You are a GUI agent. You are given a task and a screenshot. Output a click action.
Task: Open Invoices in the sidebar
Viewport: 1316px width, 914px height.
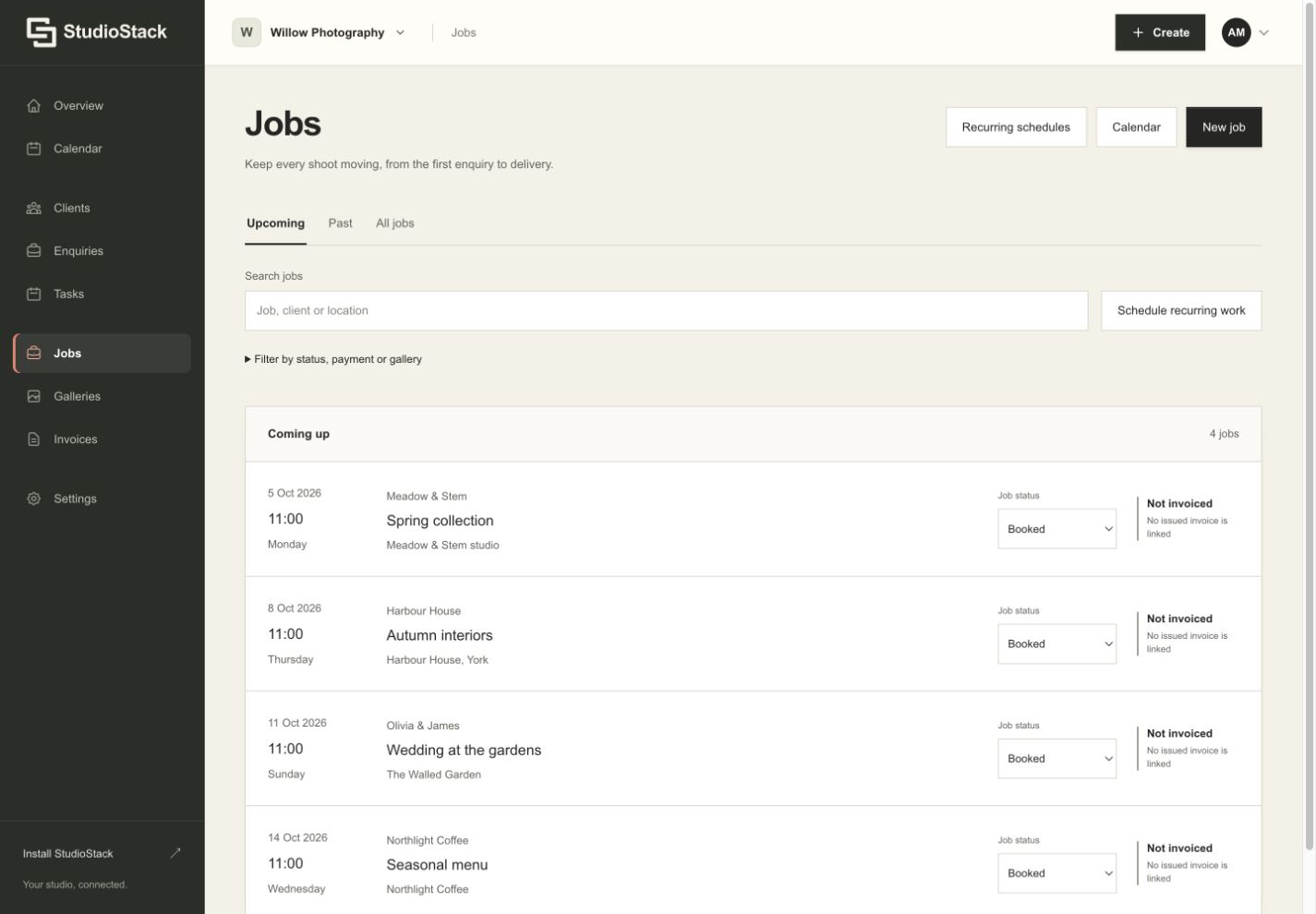102,439
